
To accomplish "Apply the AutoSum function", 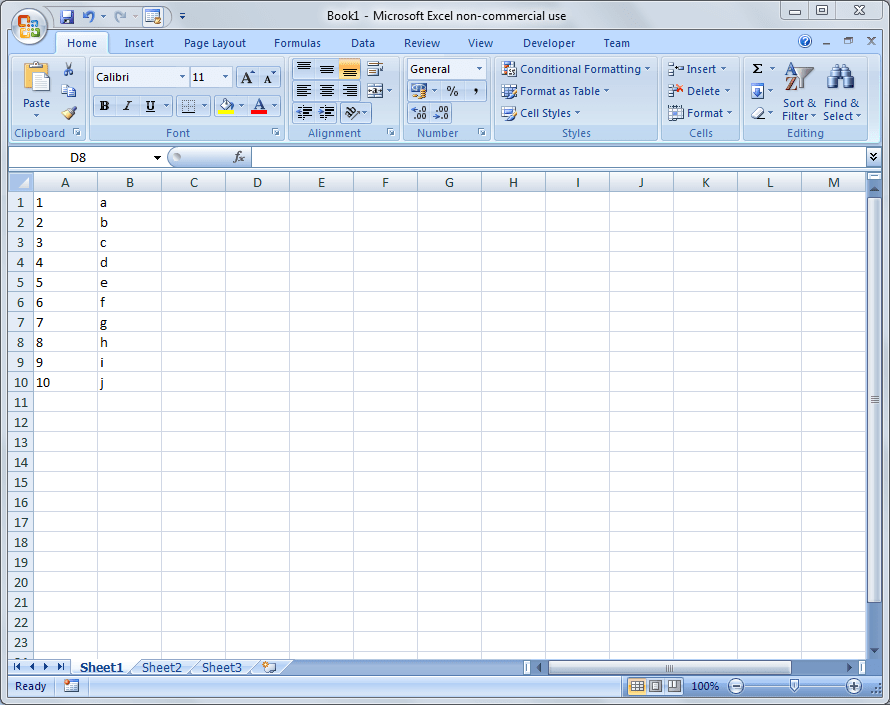I will [x=757, y=68].
